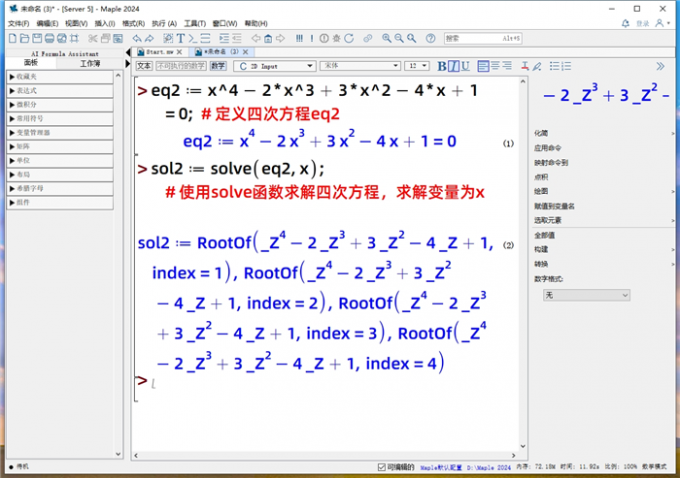This screenshot has width=680, height=478.
Task: Click the left-align text icon
Action: coord(483,66)
